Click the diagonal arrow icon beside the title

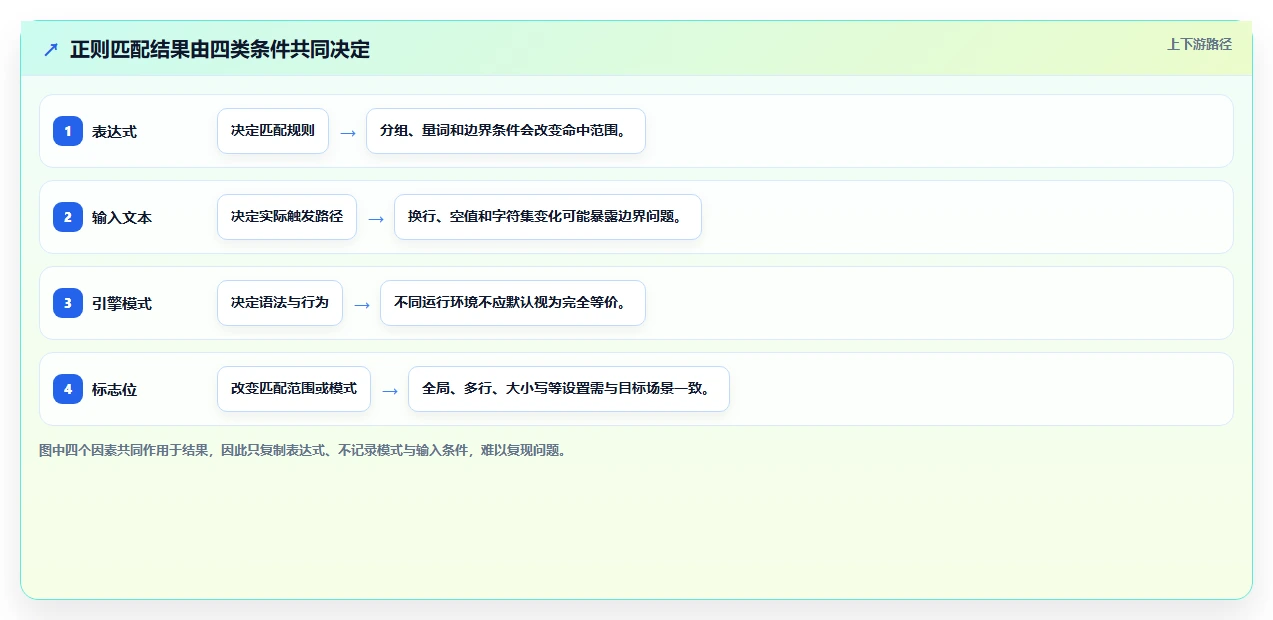50,49
